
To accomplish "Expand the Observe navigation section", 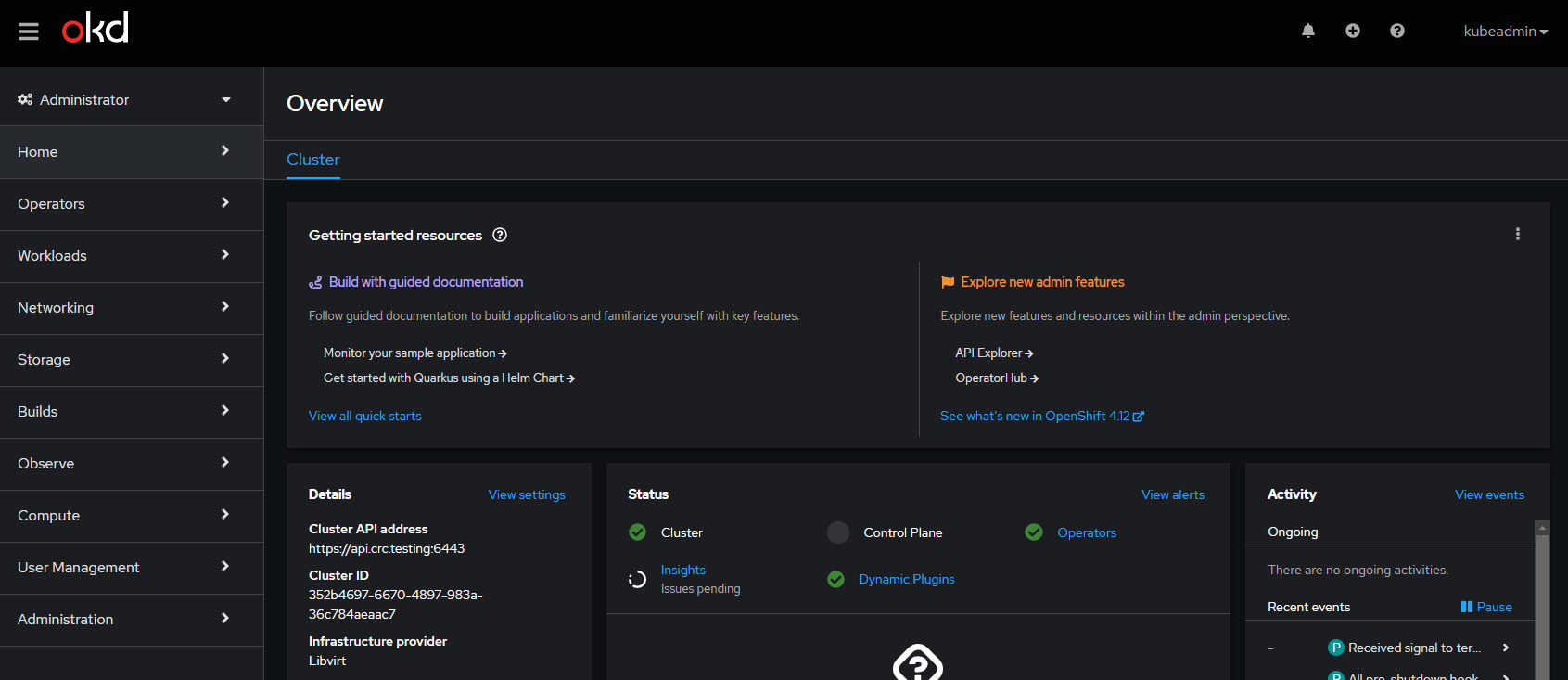I will click(132, 464).
